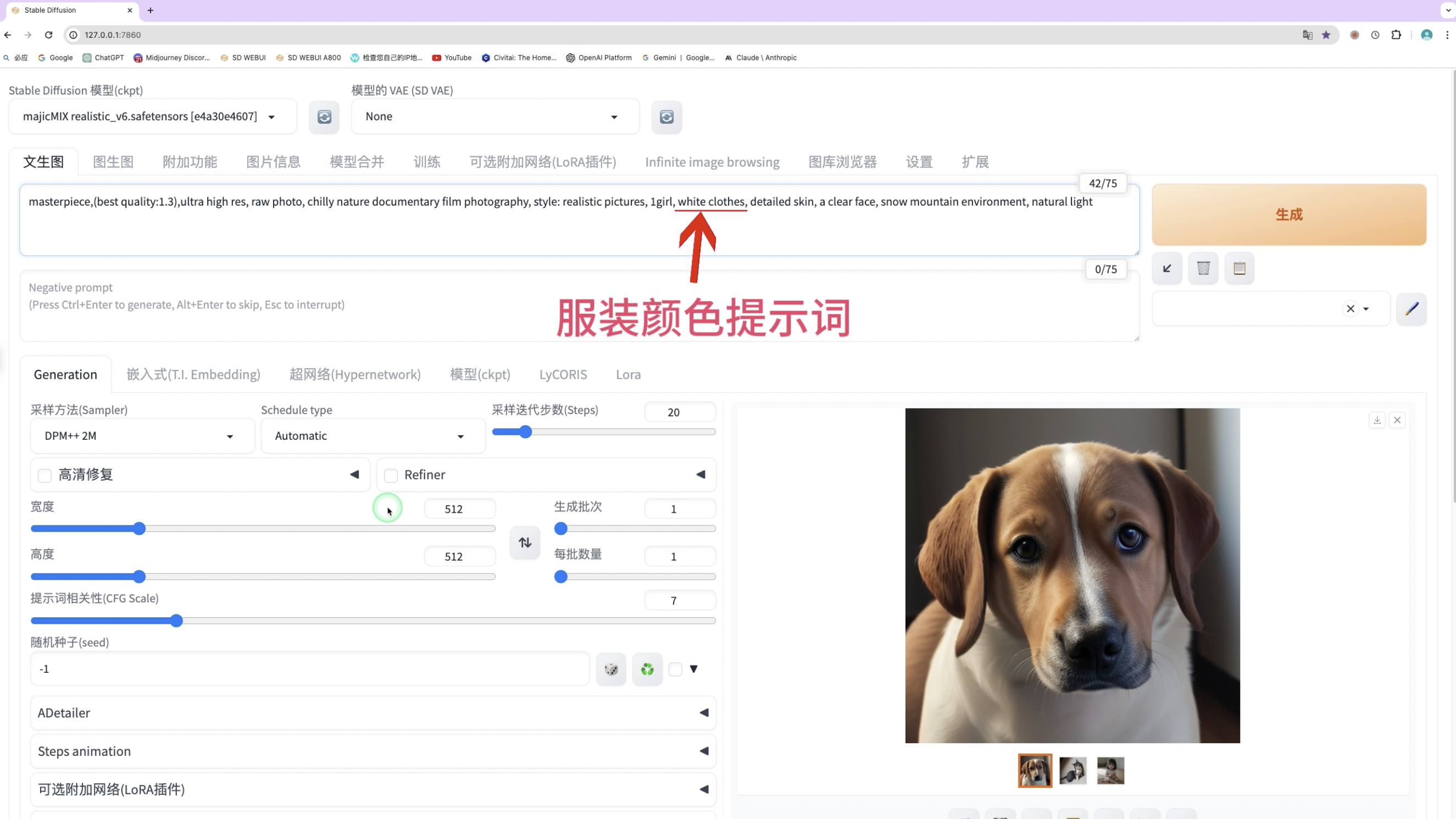Enable the 高清修复 checkbox
Image resolution: width=1456 pixels, height=819 pixels.
(x=45, y=475)
